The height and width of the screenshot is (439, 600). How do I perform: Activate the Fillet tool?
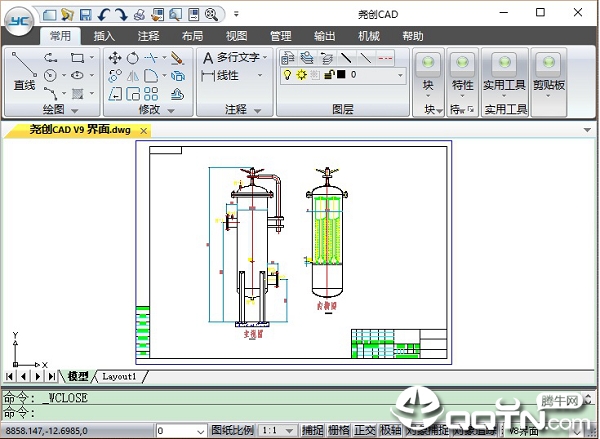pos(151,76)
